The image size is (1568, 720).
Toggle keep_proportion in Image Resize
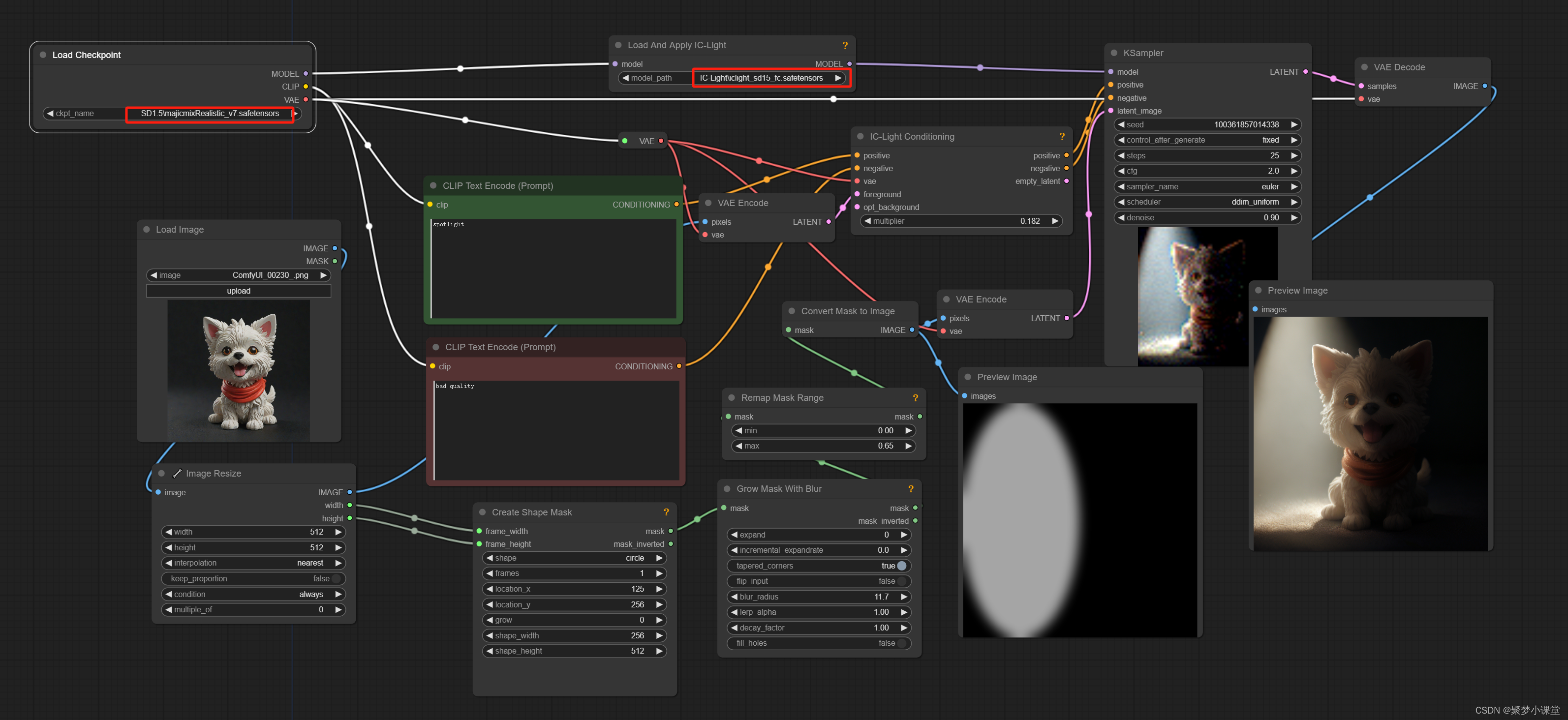pos(336,578)
